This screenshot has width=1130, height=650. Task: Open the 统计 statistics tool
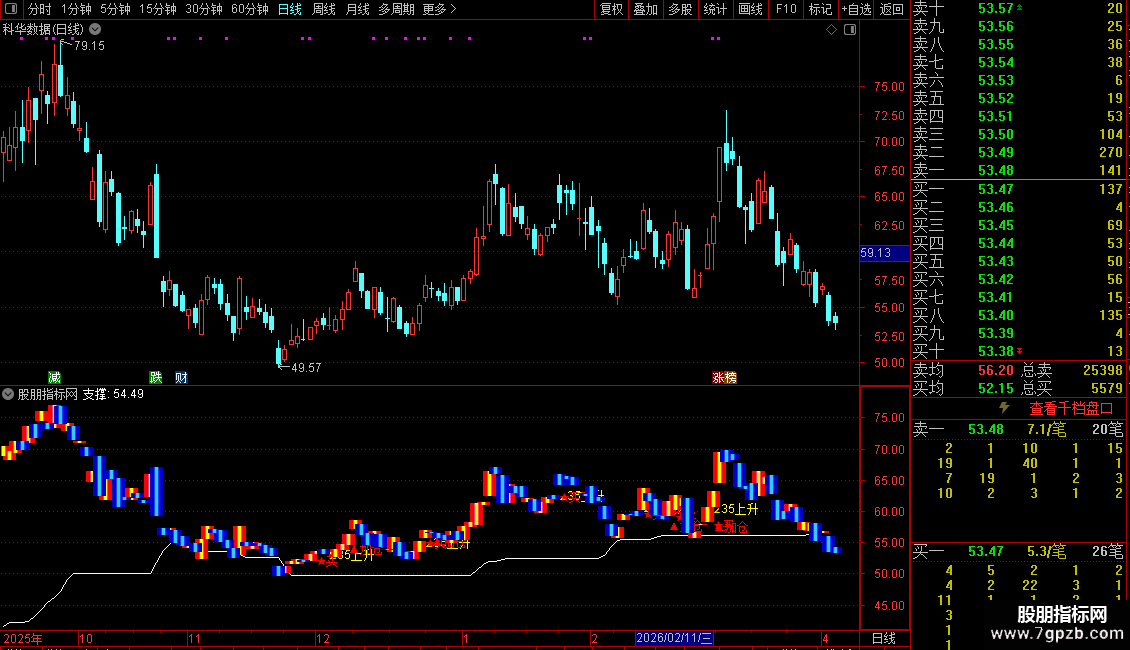[714, 9]
